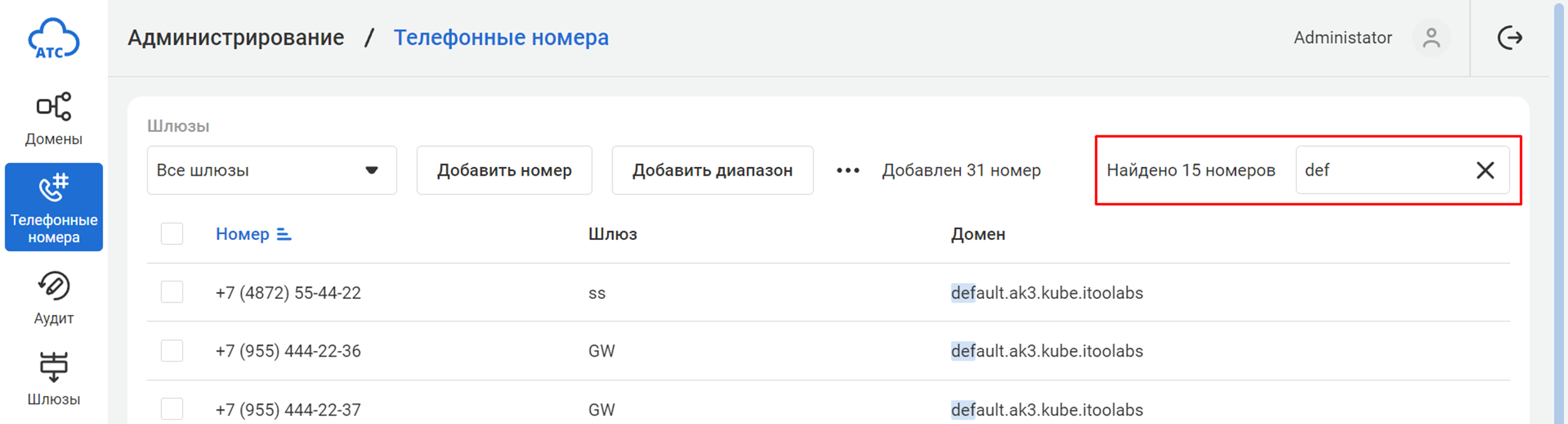Image resolution: width=1568 pixels, height=424 pixels.
Task: Tick the select-all header checkbox
Action: coord(172,234)
